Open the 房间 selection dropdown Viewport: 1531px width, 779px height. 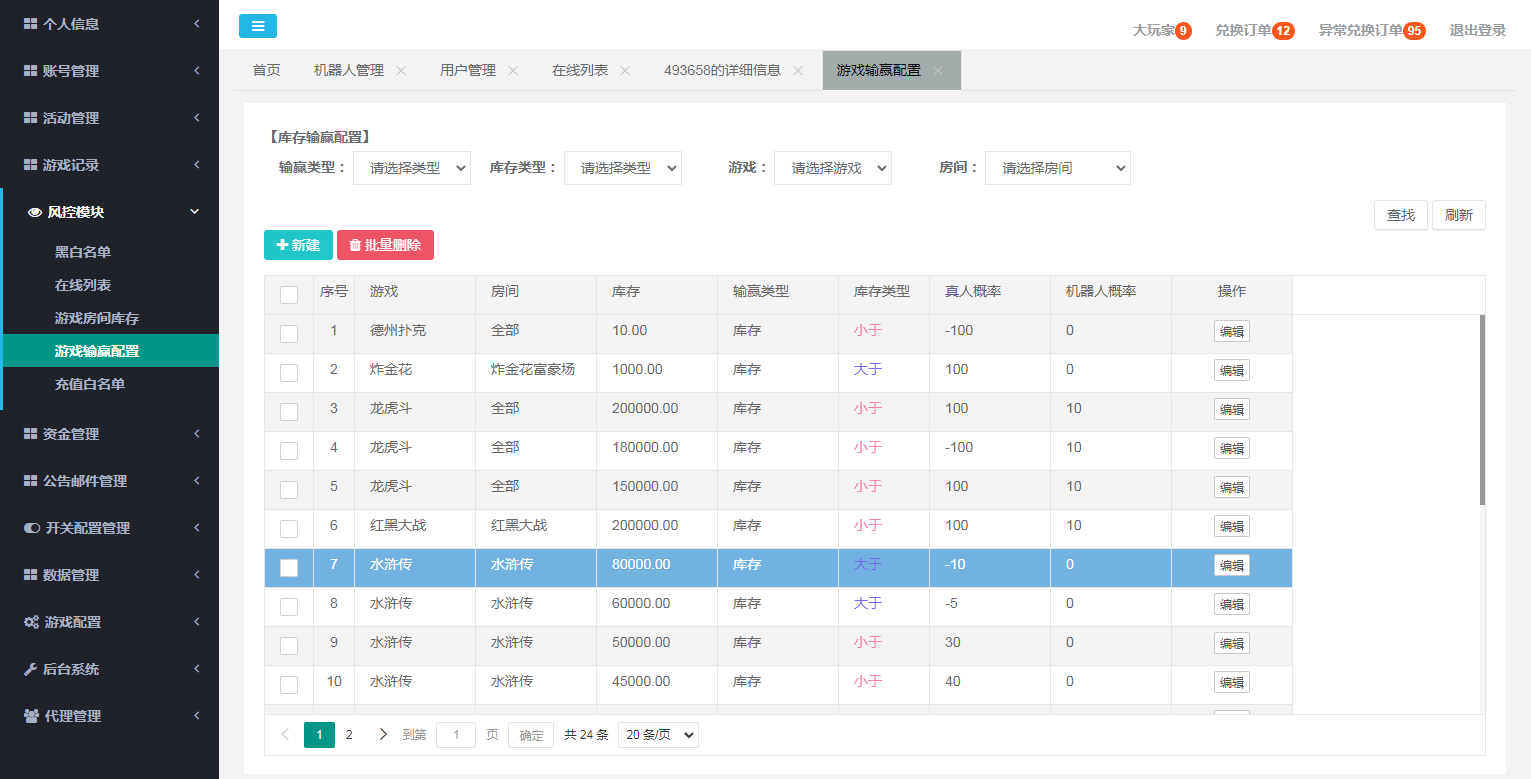click(1057, 168)
